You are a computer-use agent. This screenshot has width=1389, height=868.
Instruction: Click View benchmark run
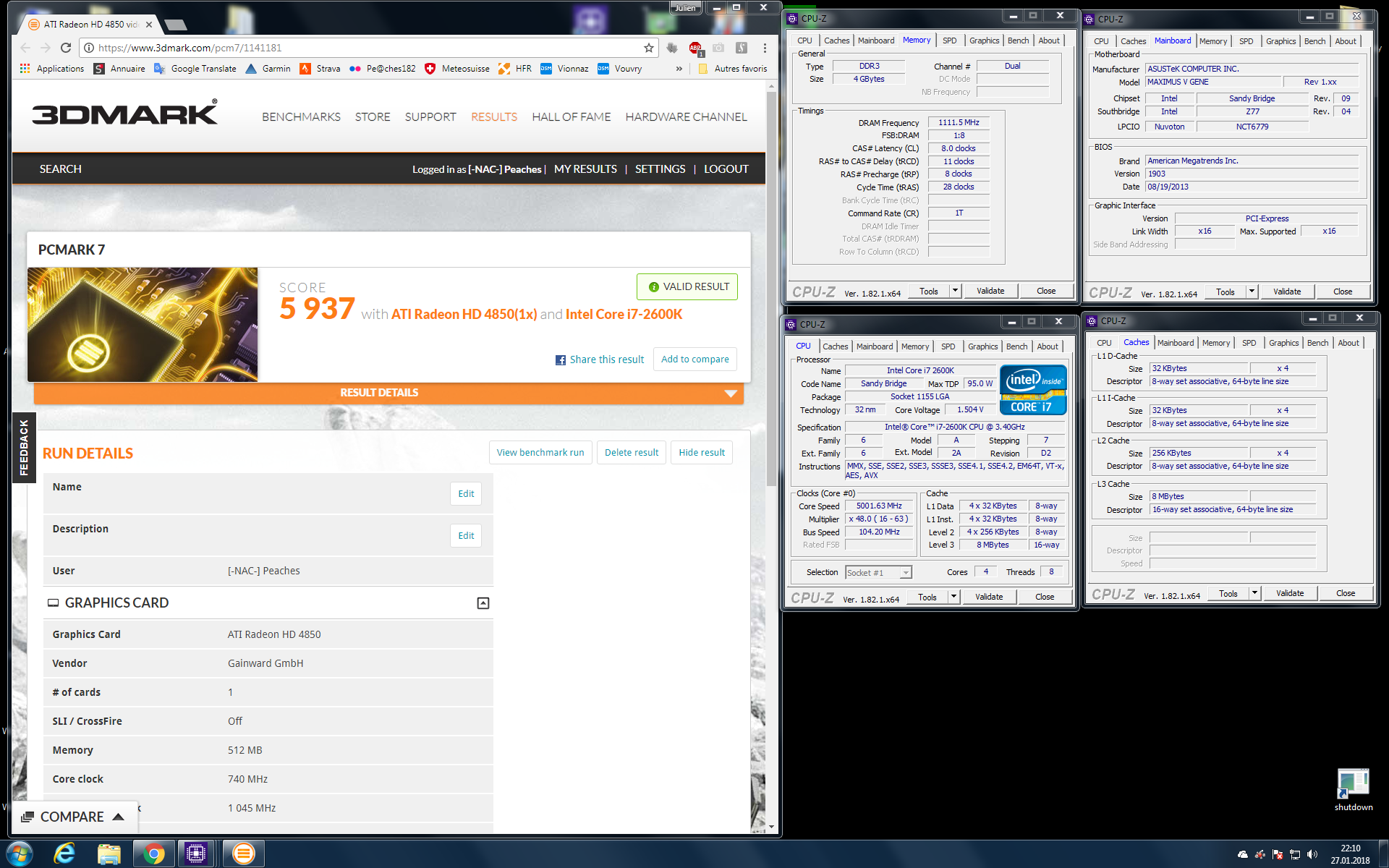click(540, 453)
